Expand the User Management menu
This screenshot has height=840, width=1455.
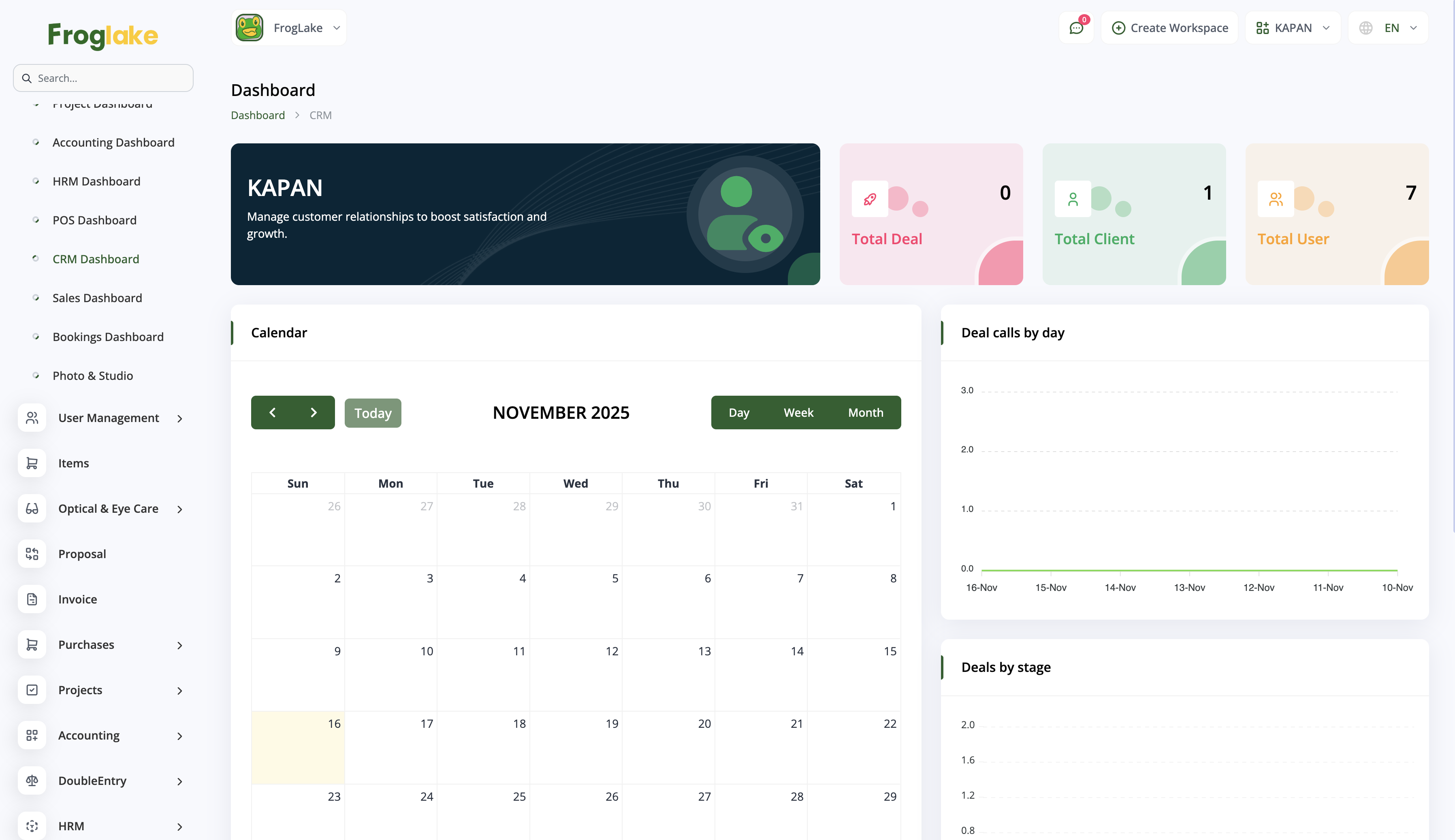(109, 418)
